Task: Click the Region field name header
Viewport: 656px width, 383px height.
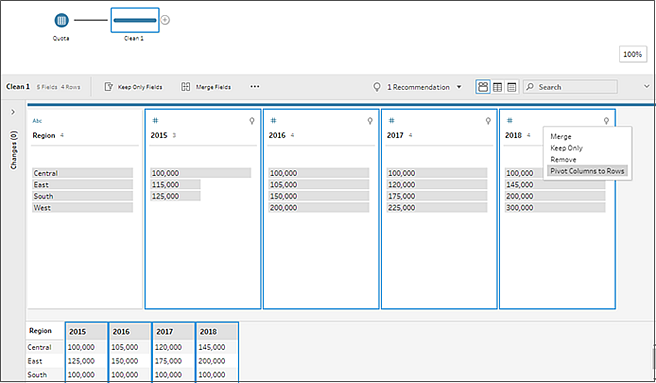Action: [44, 135]
